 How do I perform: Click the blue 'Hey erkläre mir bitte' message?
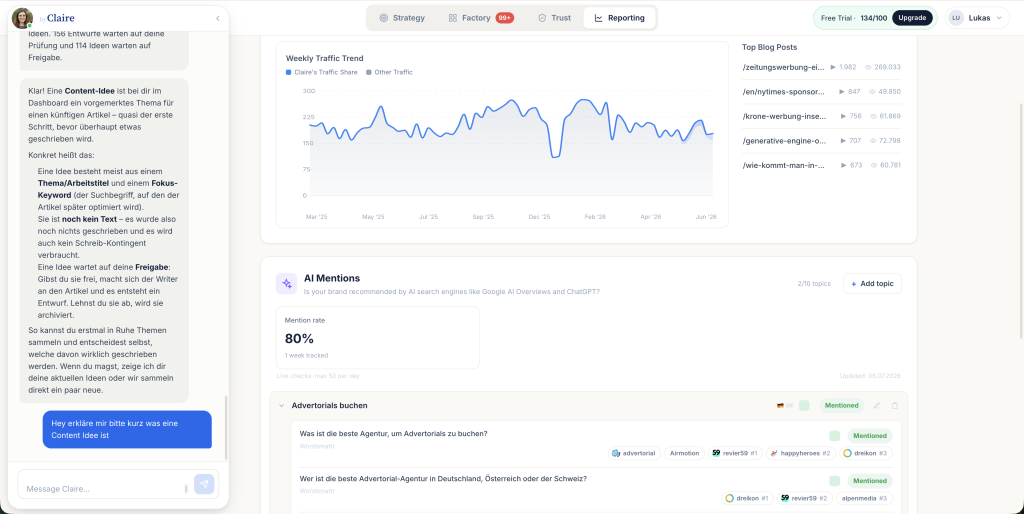tap(127, 429)
